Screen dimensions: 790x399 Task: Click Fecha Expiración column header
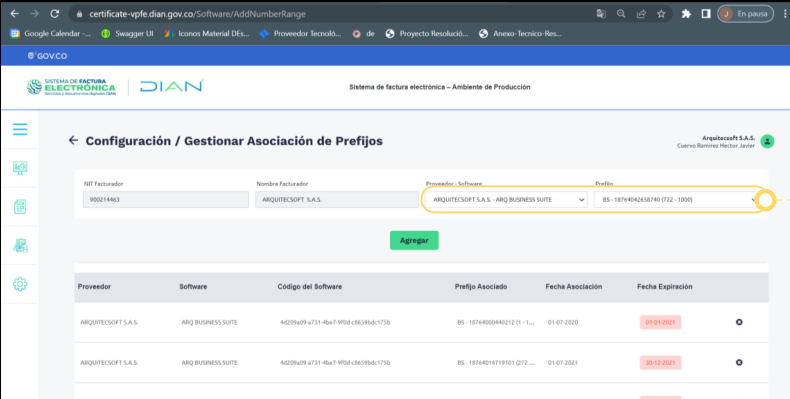tap(665, 287)
